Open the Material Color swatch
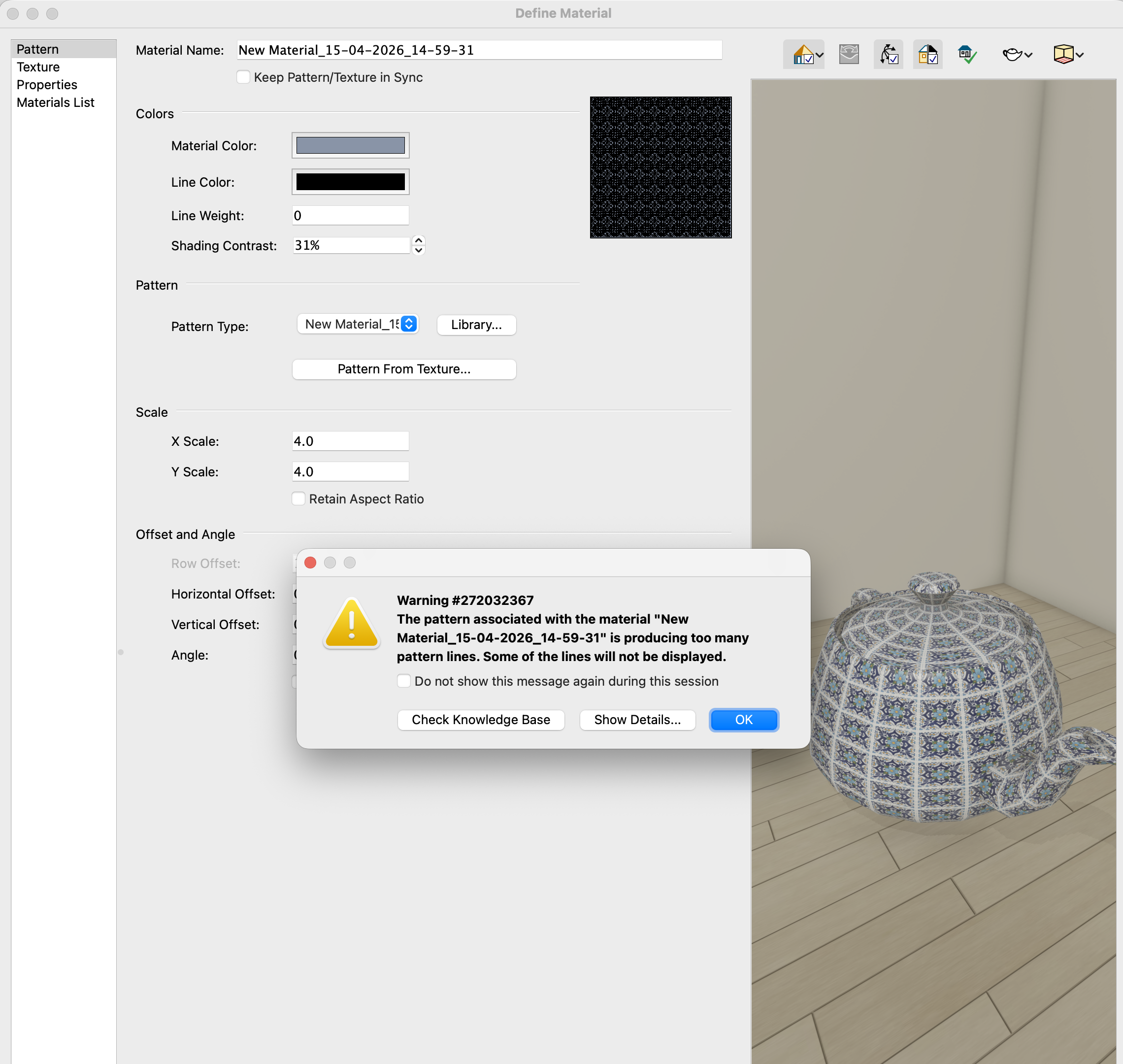Image resolution: width=1123 pixels, height=1064 pixels. [x=351, y=146]
